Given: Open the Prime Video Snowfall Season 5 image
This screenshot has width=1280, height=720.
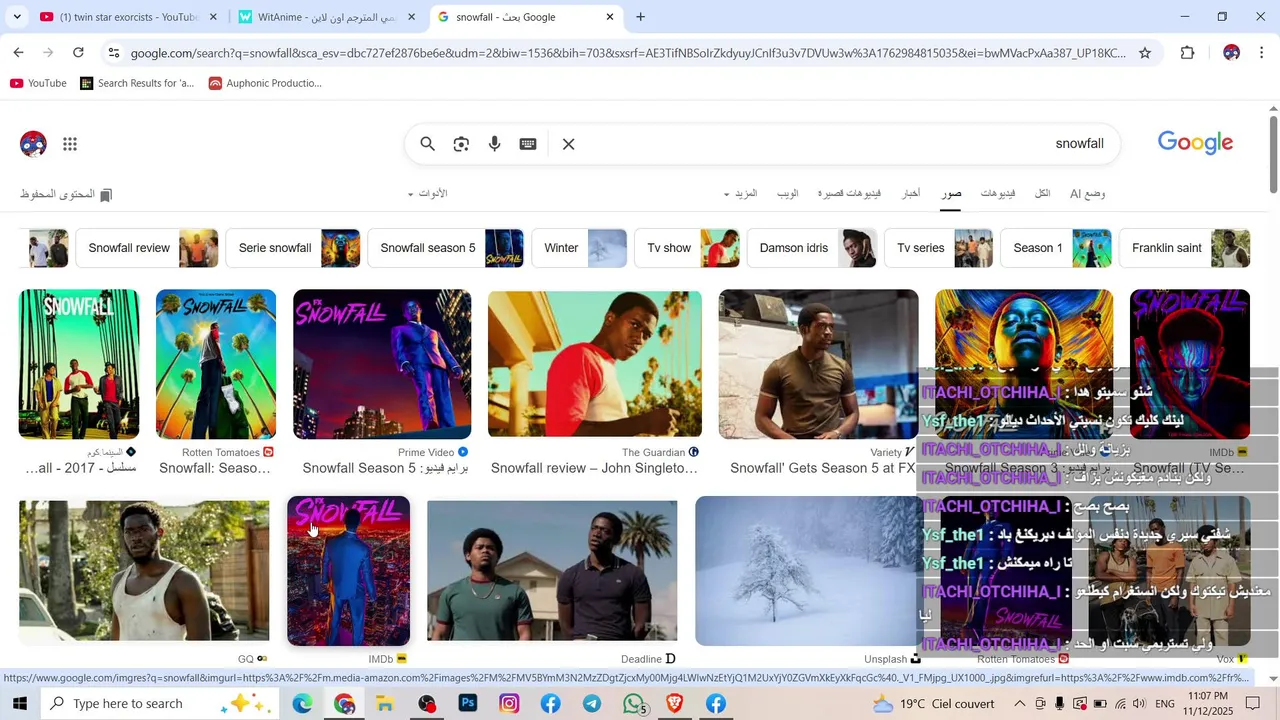Looking at the screenshot, I should 382,364.
